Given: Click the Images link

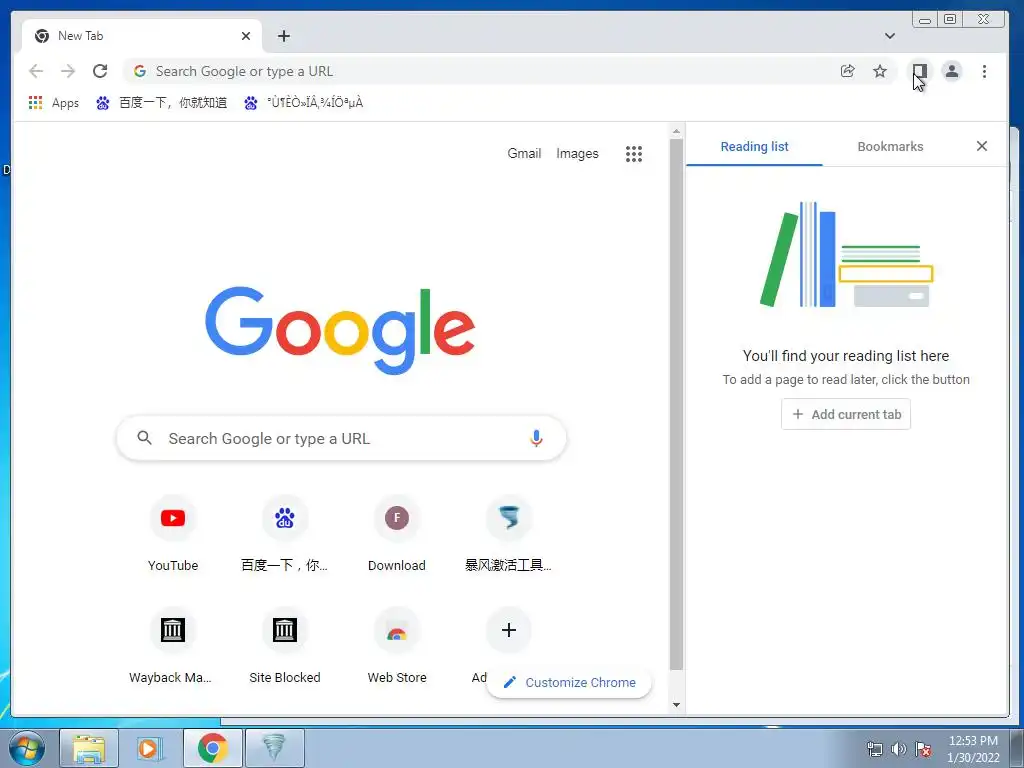Looking at the screenshot, I should tap(577, 153).
